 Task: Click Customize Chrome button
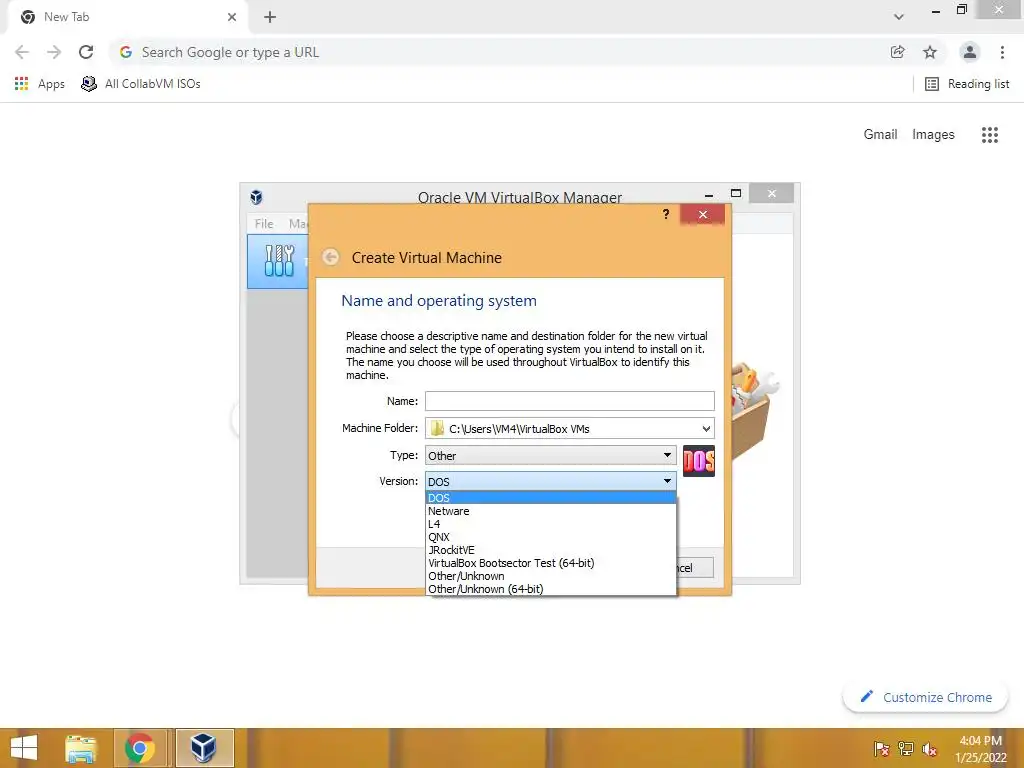pos(925,697)
